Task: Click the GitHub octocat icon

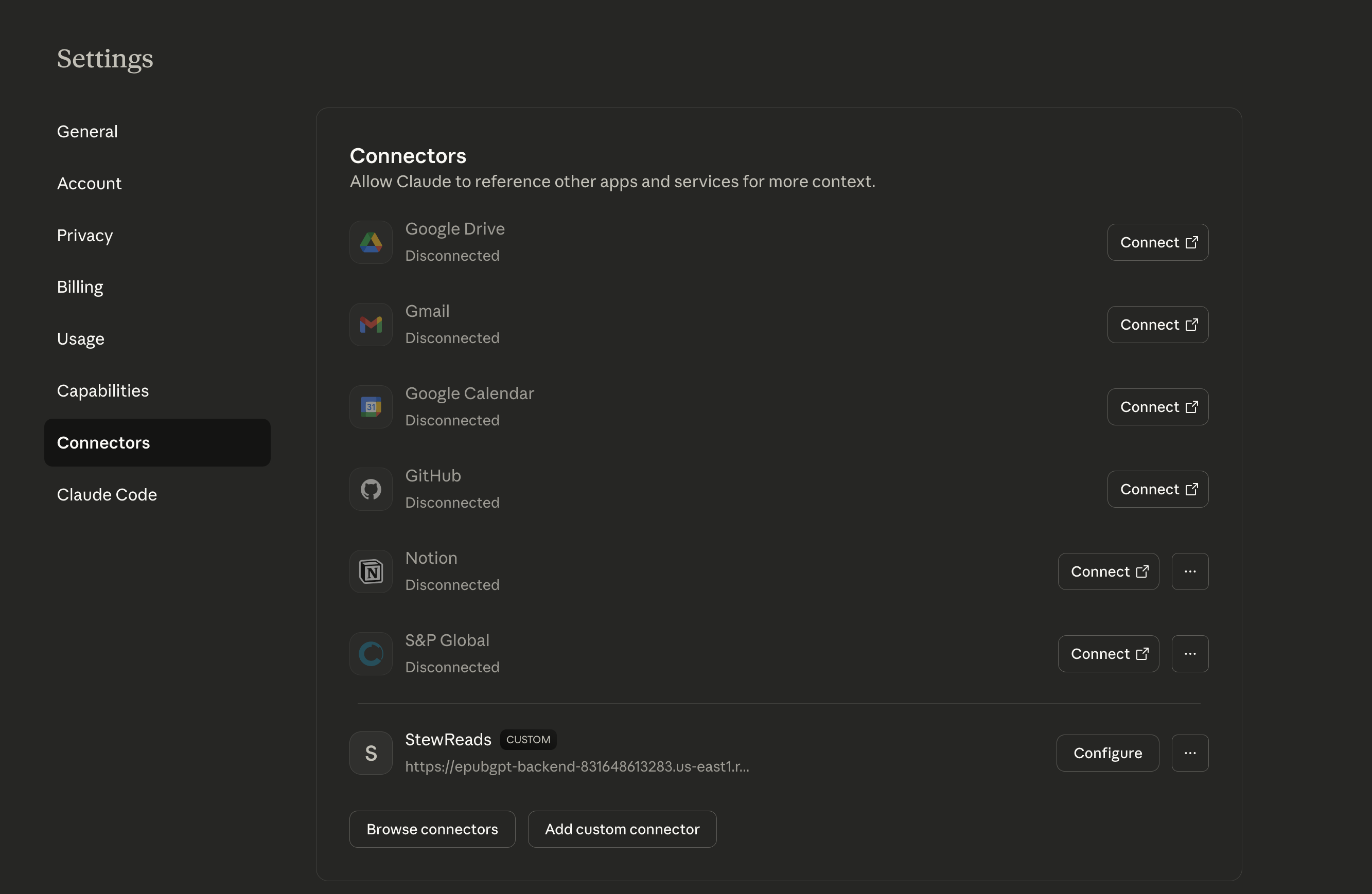Action: pyautogui.click(x=371, y=490)
